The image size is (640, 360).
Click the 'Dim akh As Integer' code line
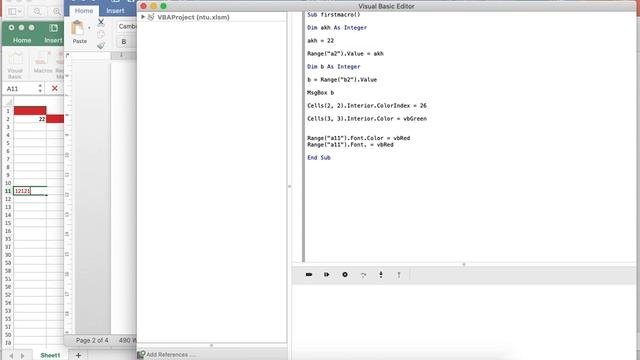(x=337, y=27)
